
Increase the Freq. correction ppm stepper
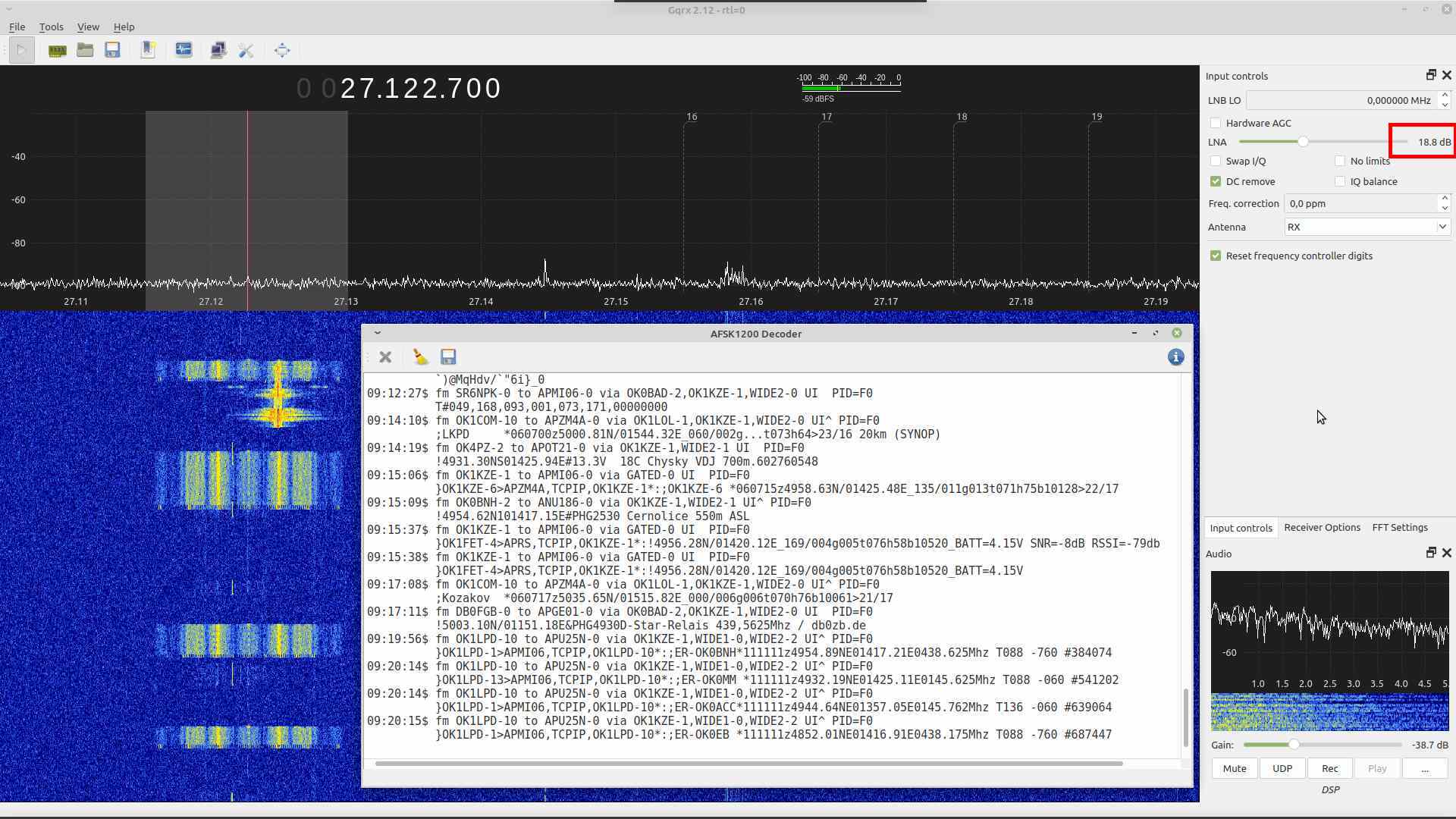pyautogui.click(x=1445, y=199)
